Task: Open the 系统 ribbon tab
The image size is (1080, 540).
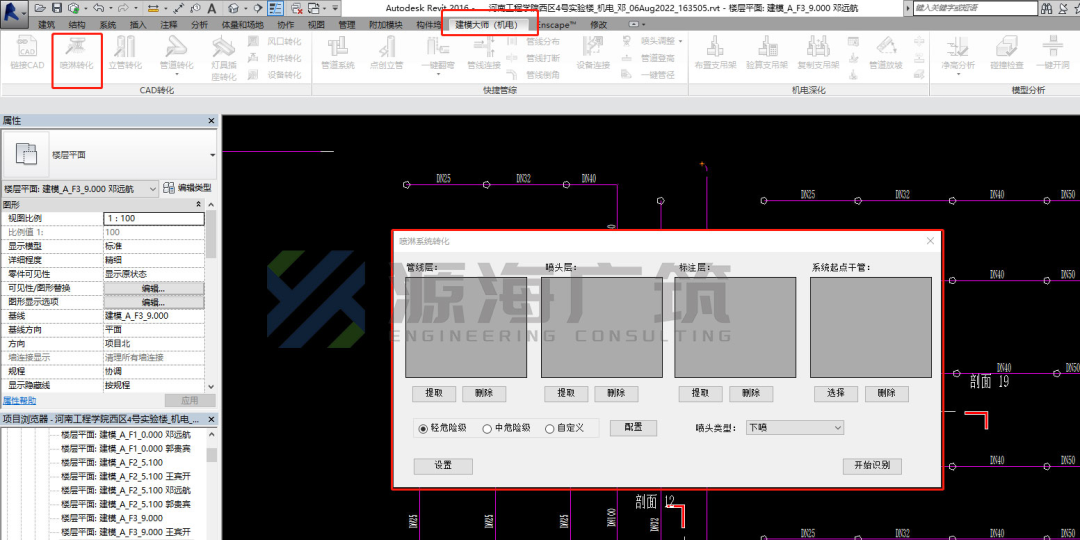Action: point(107,25)
